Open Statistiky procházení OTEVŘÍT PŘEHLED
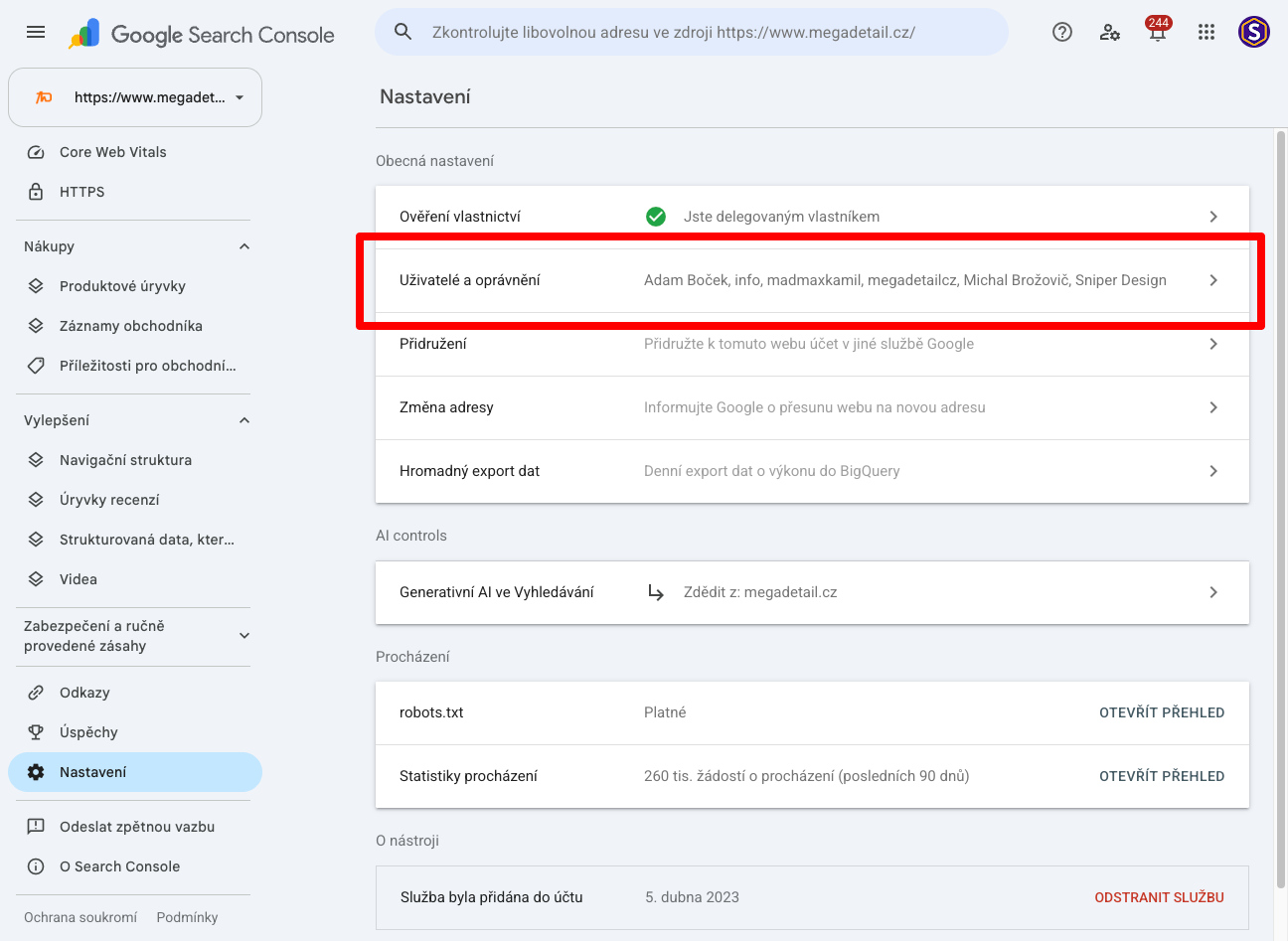Viewport: 1288px width, 941px height. (x=1162, y=776)
